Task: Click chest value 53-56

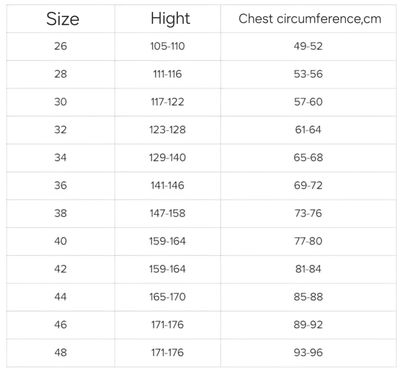Action: (308, 74)
